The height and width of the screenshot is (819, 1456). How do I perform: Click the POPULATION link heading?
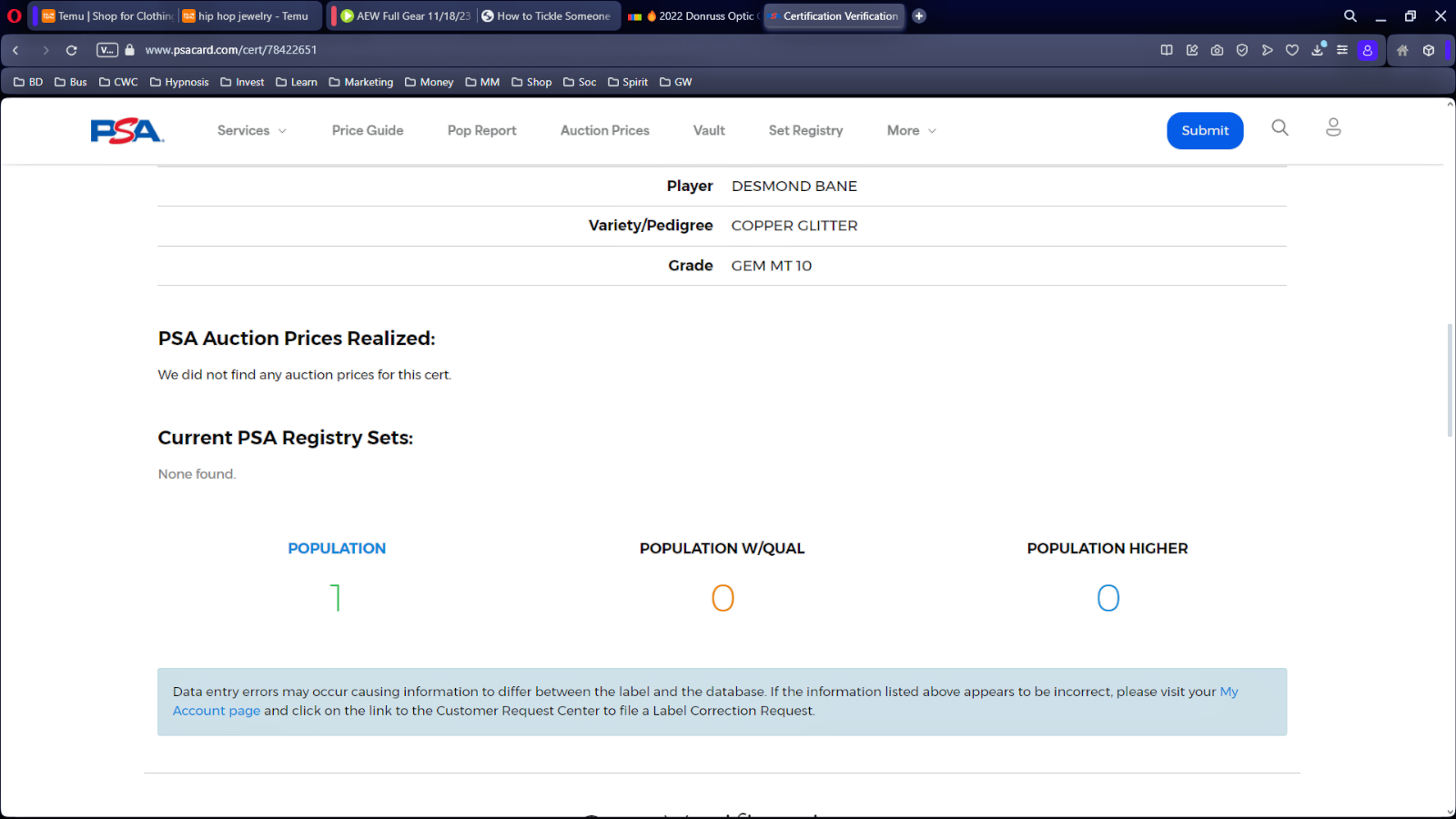click(337, 548)
